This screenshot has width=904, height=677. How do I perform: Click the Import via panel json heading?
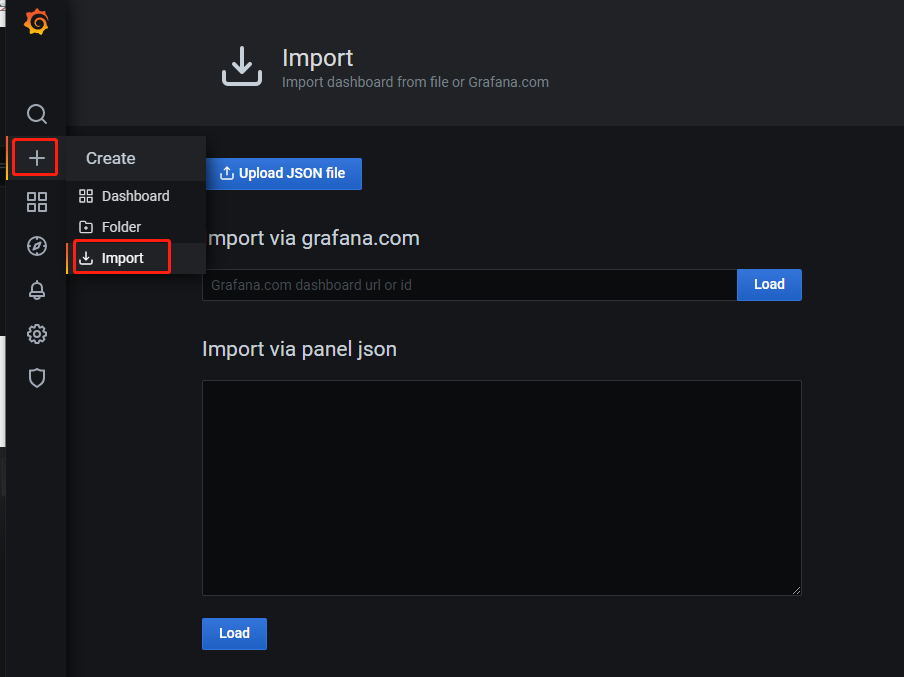point(299,349)
